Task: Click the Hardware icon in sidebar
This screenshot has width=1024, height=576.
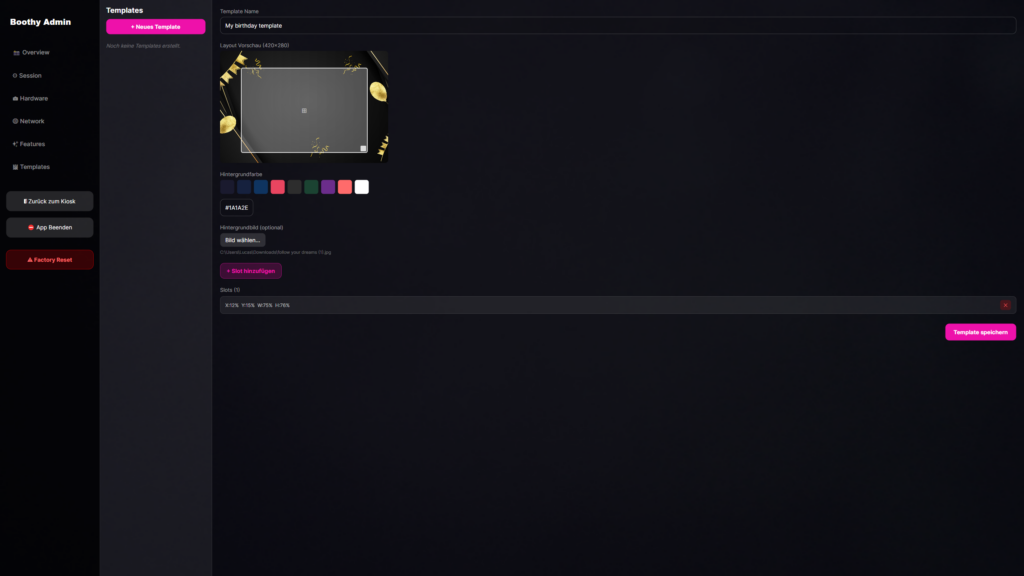Action: [x=15, y=98]
